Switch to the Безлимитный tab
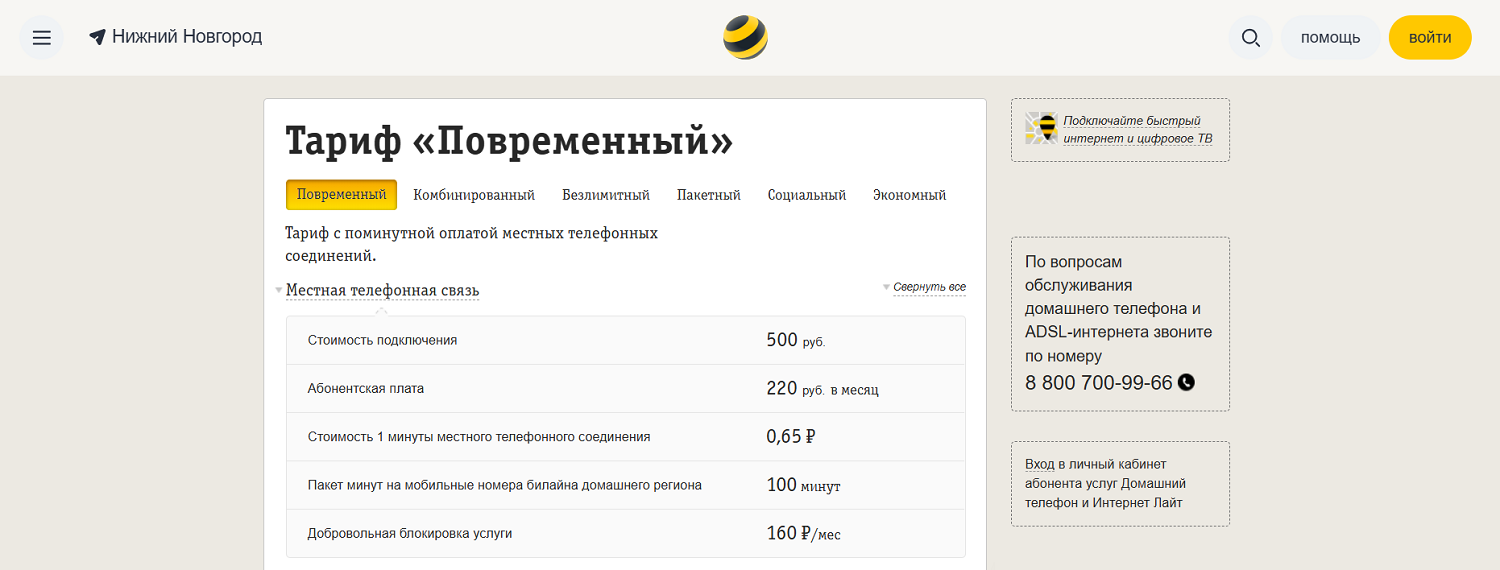 pyautogui.click(x=606, y=195)
